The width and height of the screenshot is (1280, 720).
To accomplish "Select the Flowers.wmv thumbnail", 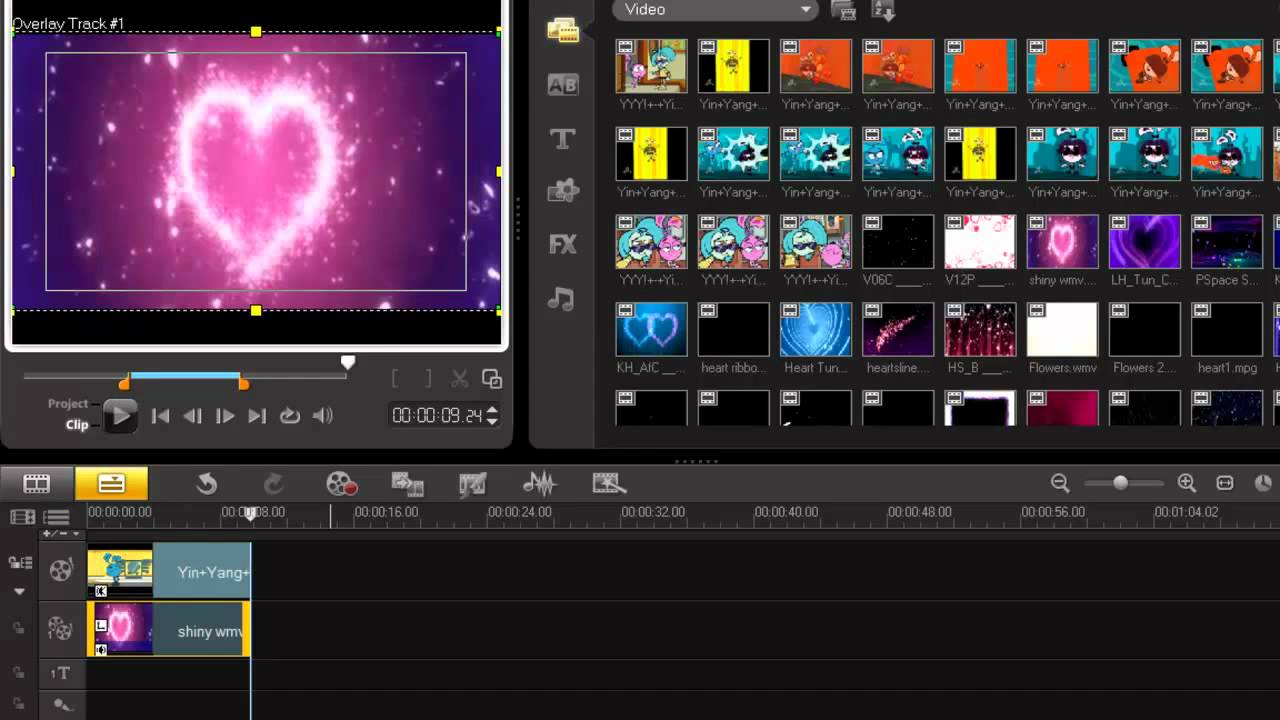I will [x=1062, y=330].
